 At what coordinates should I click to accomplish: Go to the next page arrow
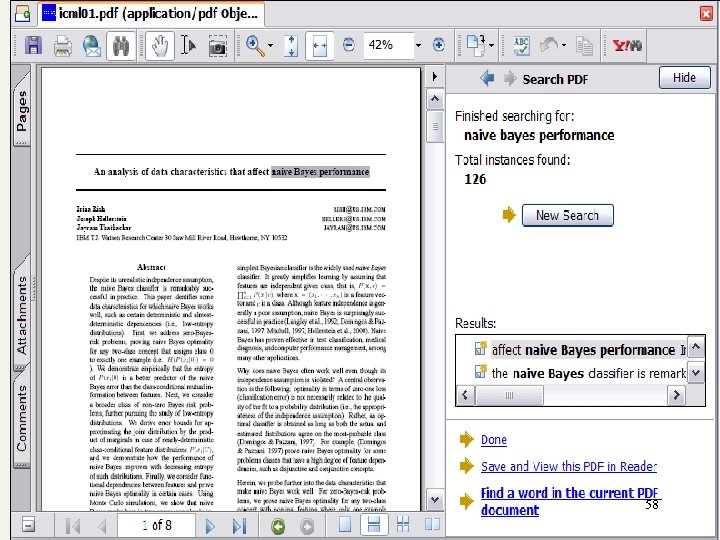(x=210, y=526)
